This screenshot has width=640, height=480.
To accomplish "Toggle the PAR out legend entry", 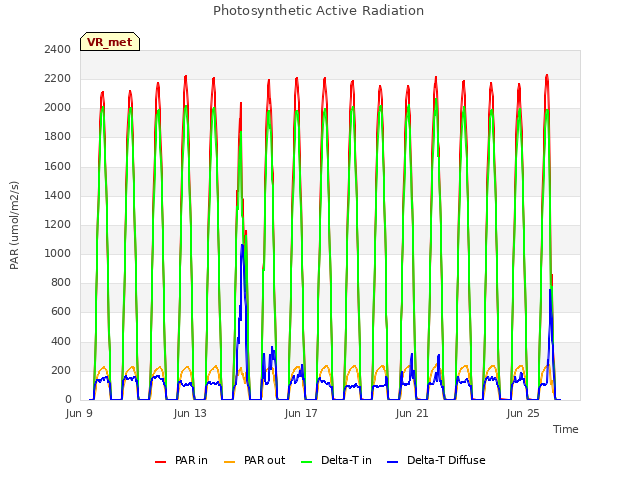I will pos(255,460).
